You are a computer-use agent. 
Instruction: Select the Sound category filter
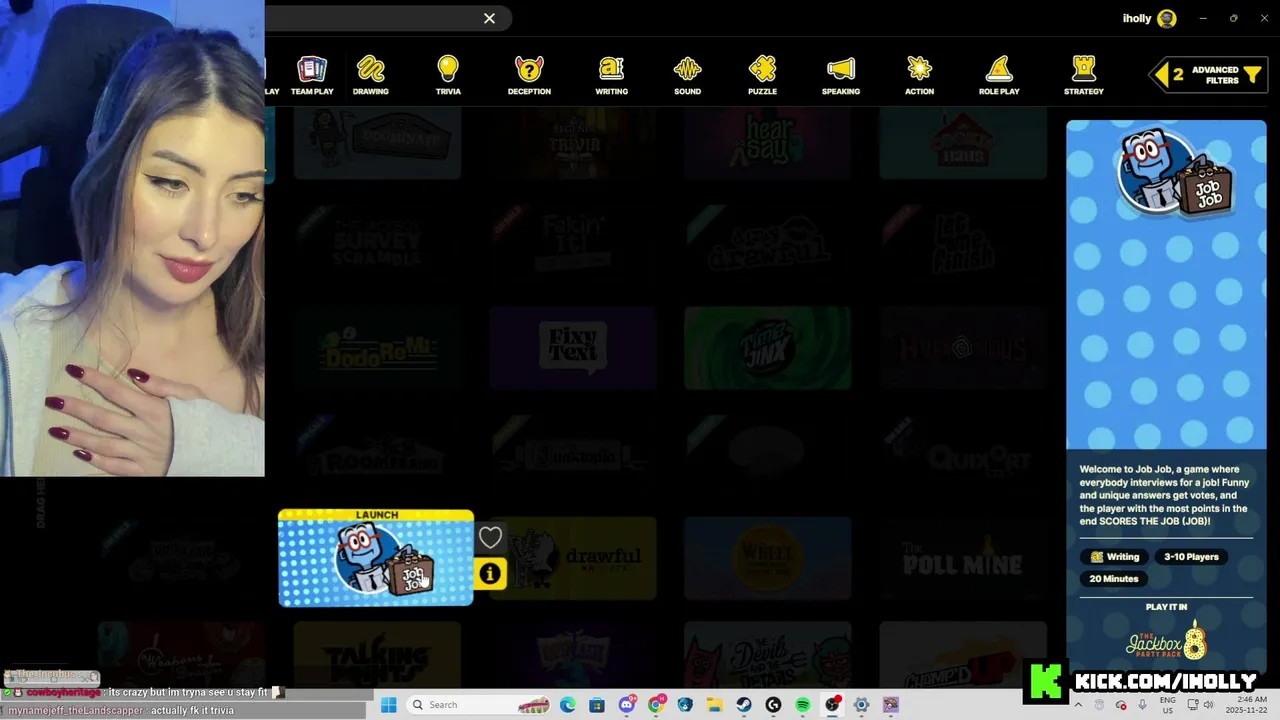687,75
